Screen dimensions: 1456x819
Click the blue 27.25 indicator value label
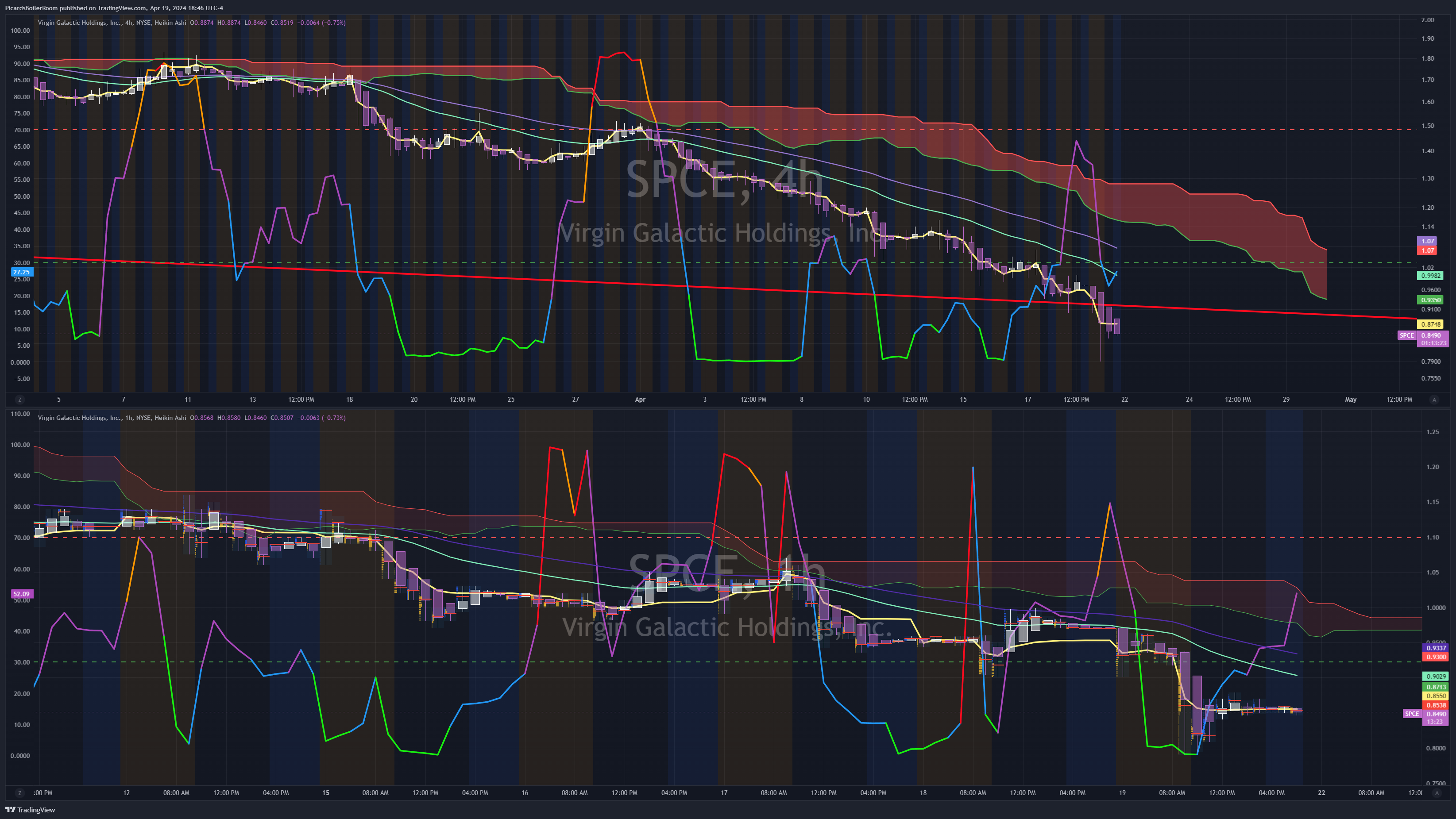pos(23,272)
